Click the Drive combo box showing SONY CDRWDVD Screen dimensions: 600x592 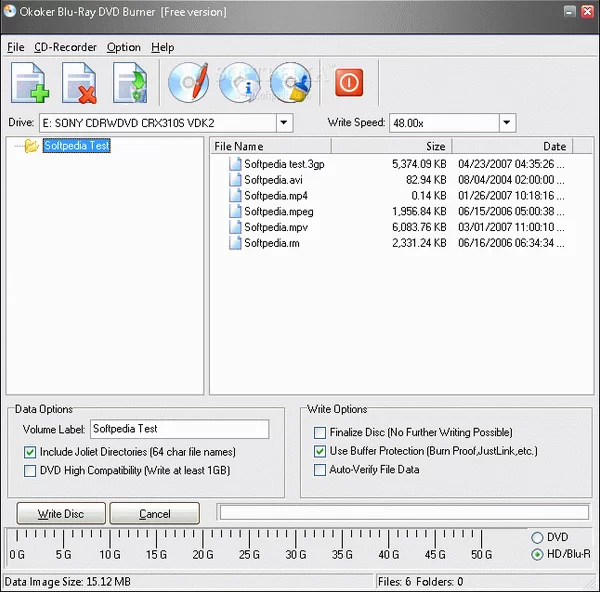tap(166, 123)
